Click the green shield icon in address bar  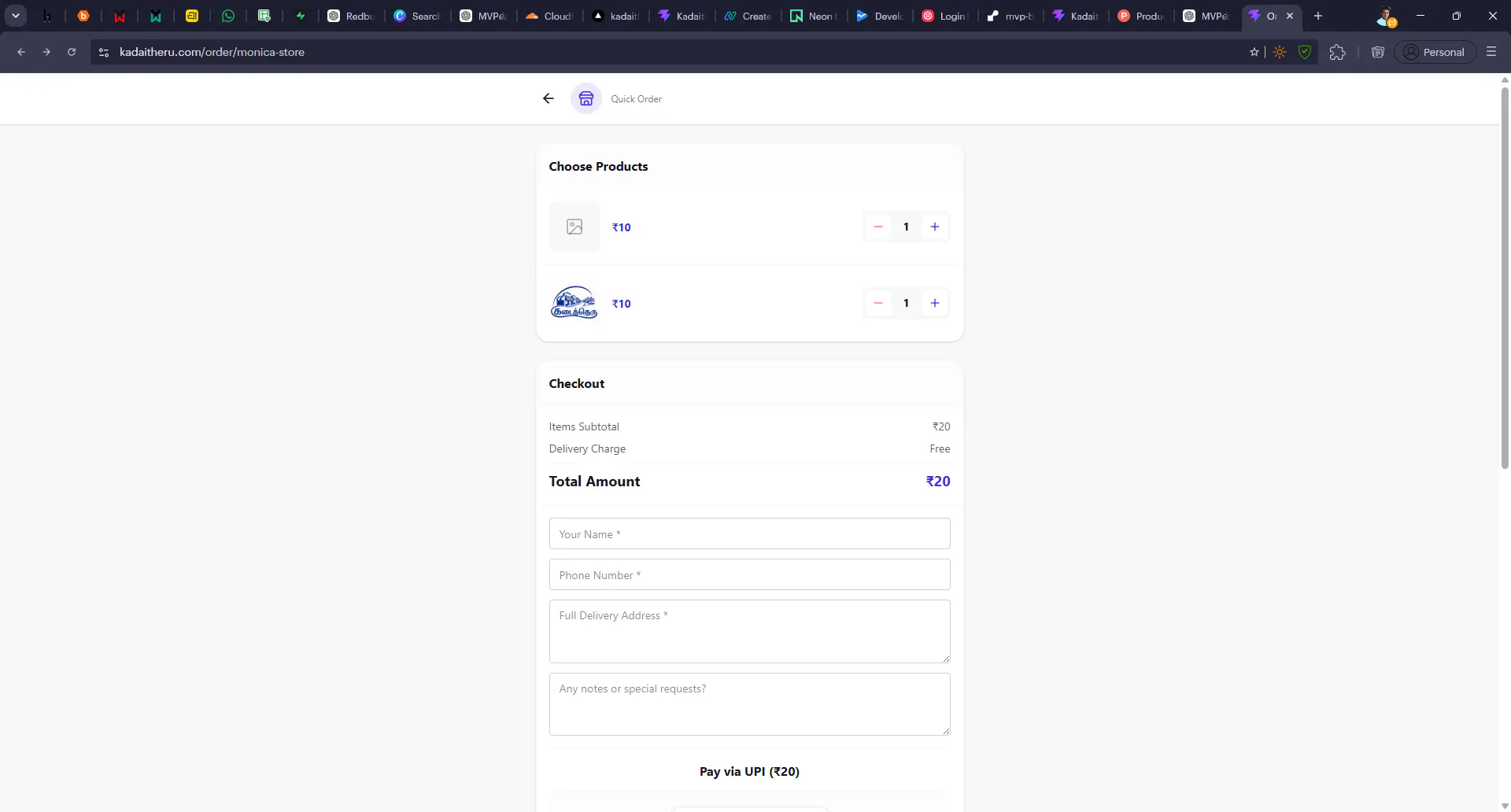point(1304,52)
